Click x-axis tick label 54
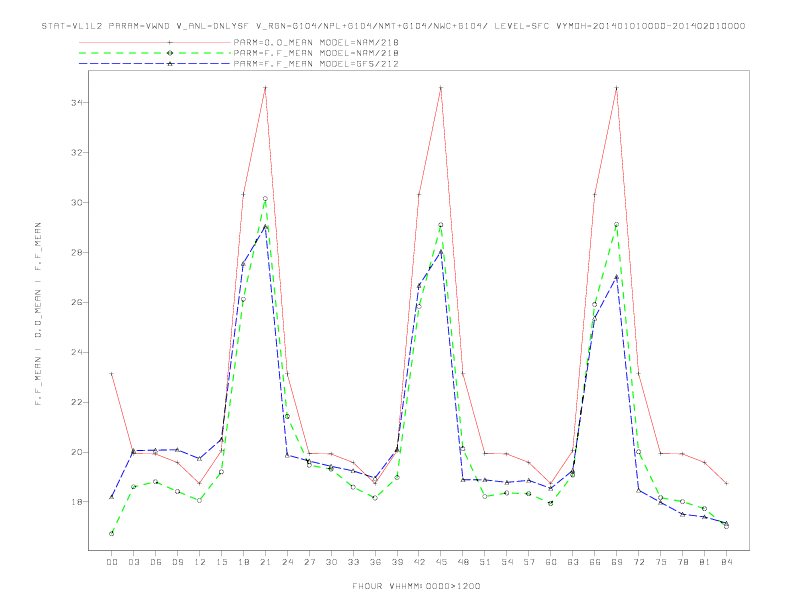The height and width of the screenshot is (612, 792). click(507, 562)
